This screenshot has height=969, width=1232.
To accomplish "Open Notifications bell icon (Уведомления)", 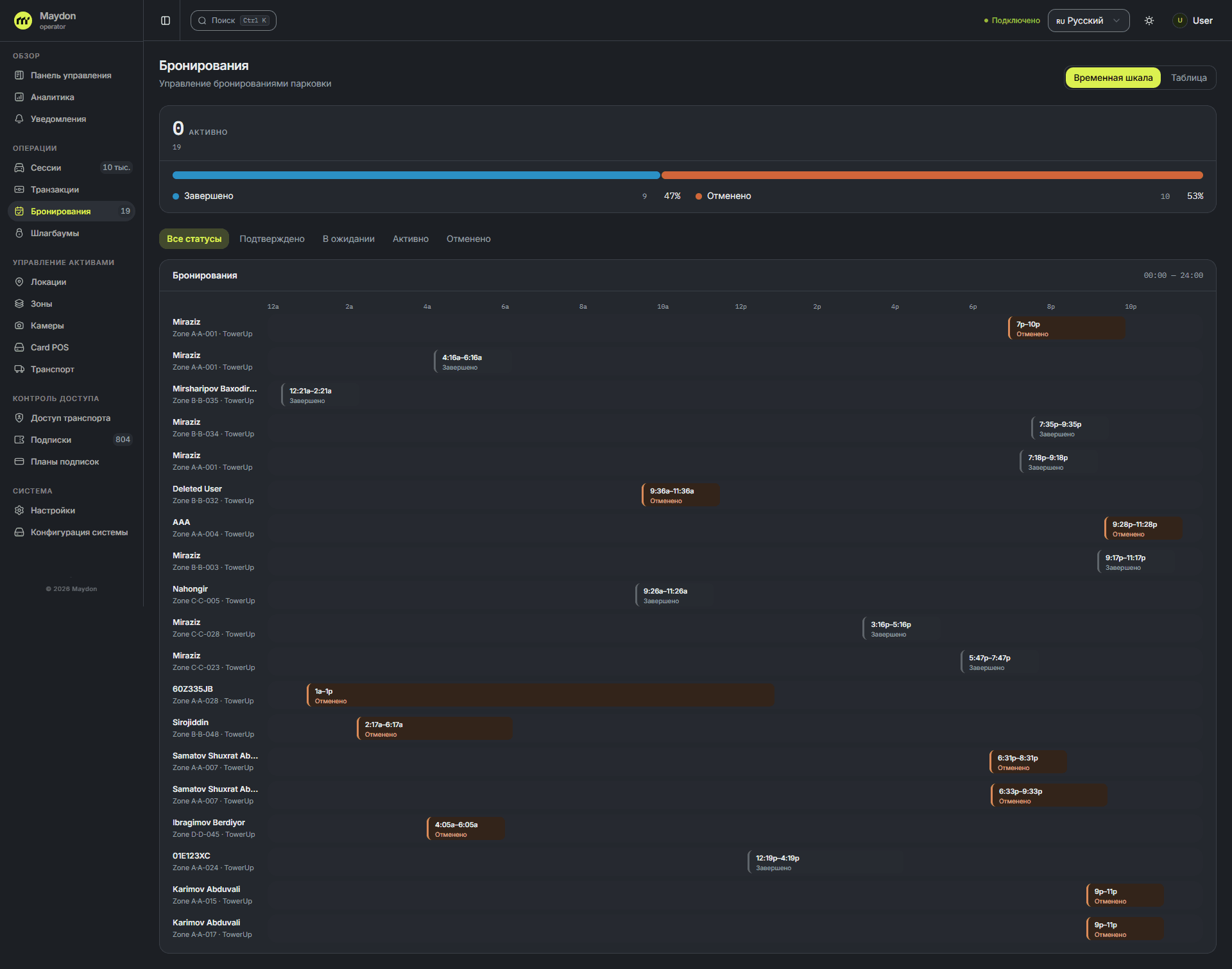I will [19, 119].
